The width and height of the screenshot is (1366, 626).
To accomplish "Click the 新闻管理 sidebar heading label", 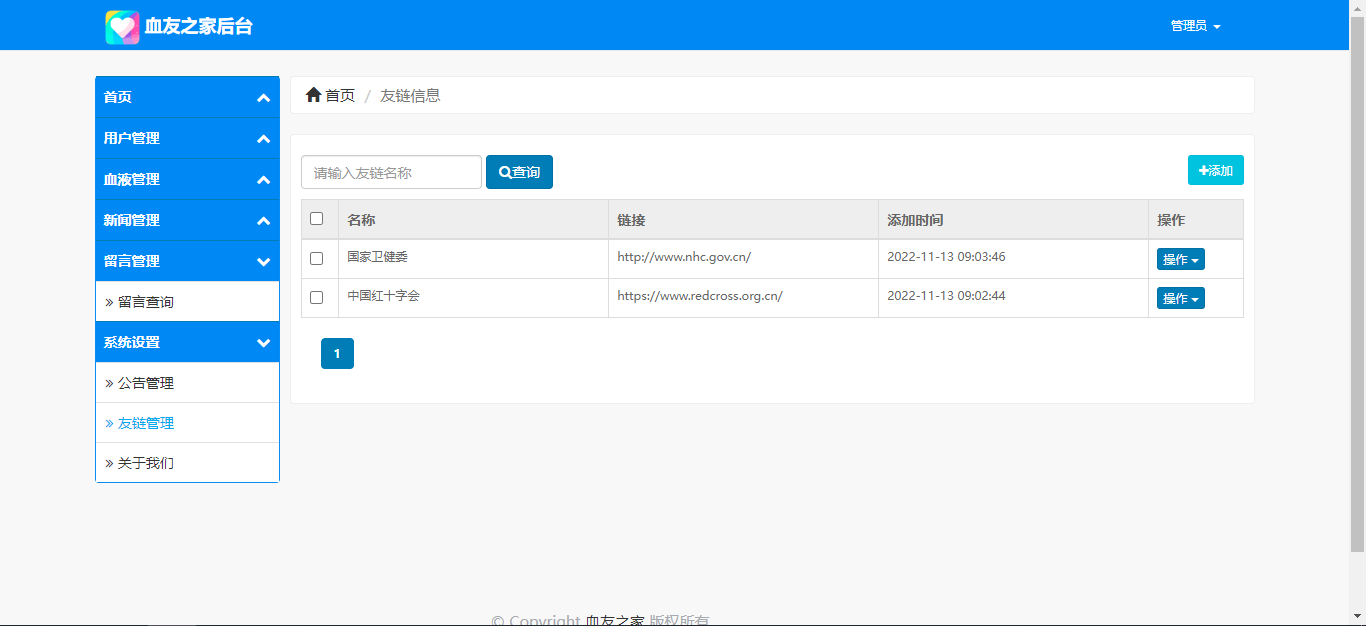I will 132,220.
